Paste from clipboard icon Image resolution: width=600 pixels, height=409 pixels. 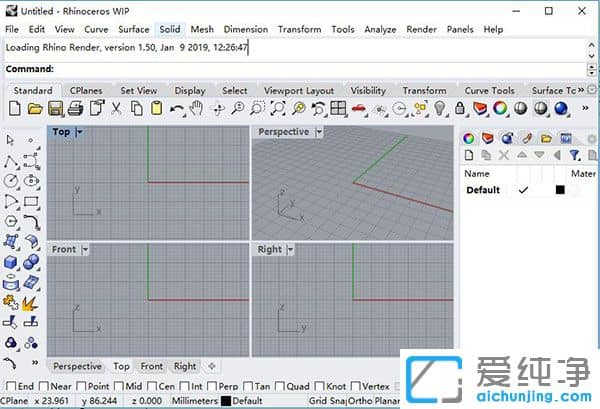click(x=157, y=109)
